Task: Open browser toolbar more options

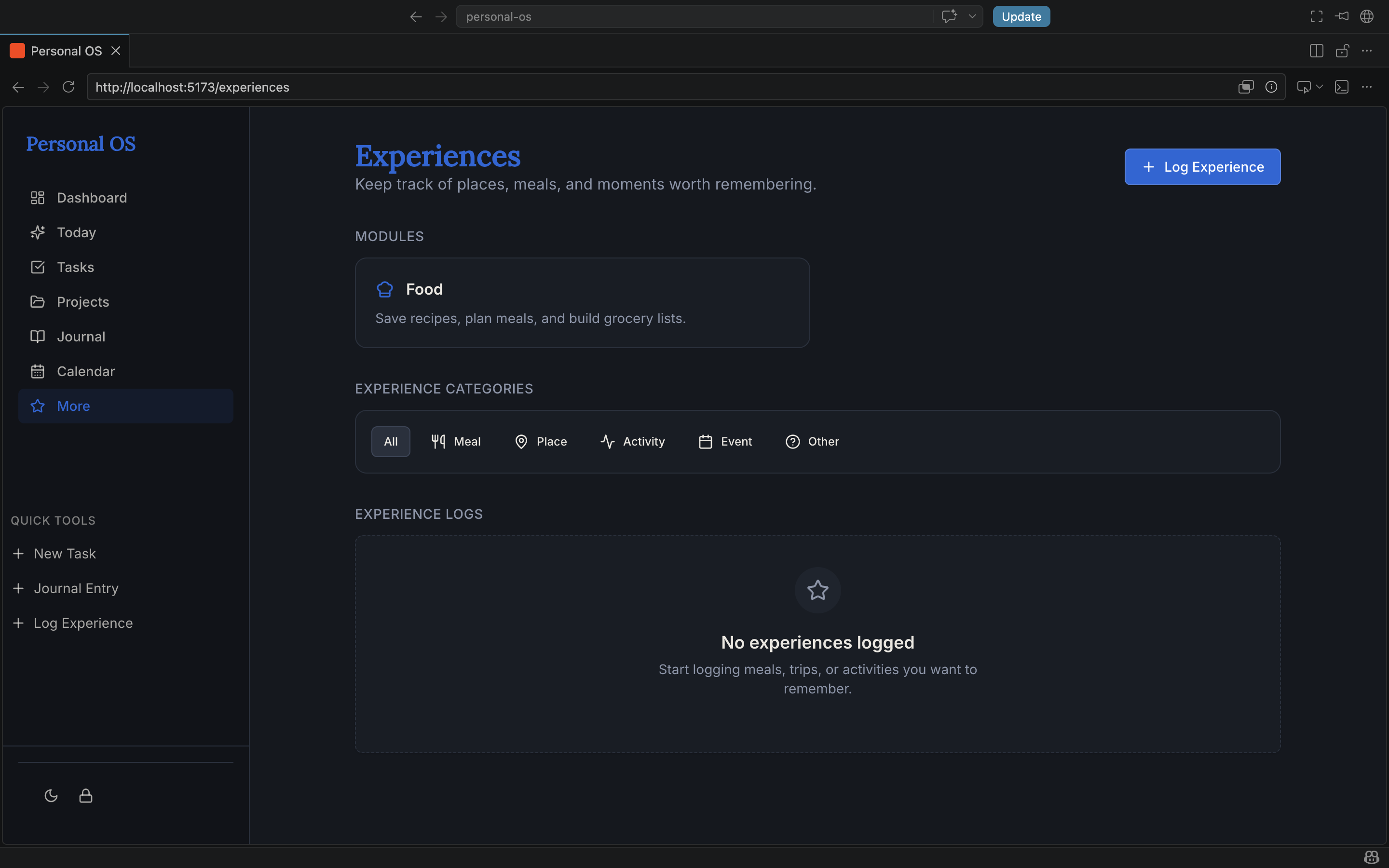Action: coord(1367,87)
